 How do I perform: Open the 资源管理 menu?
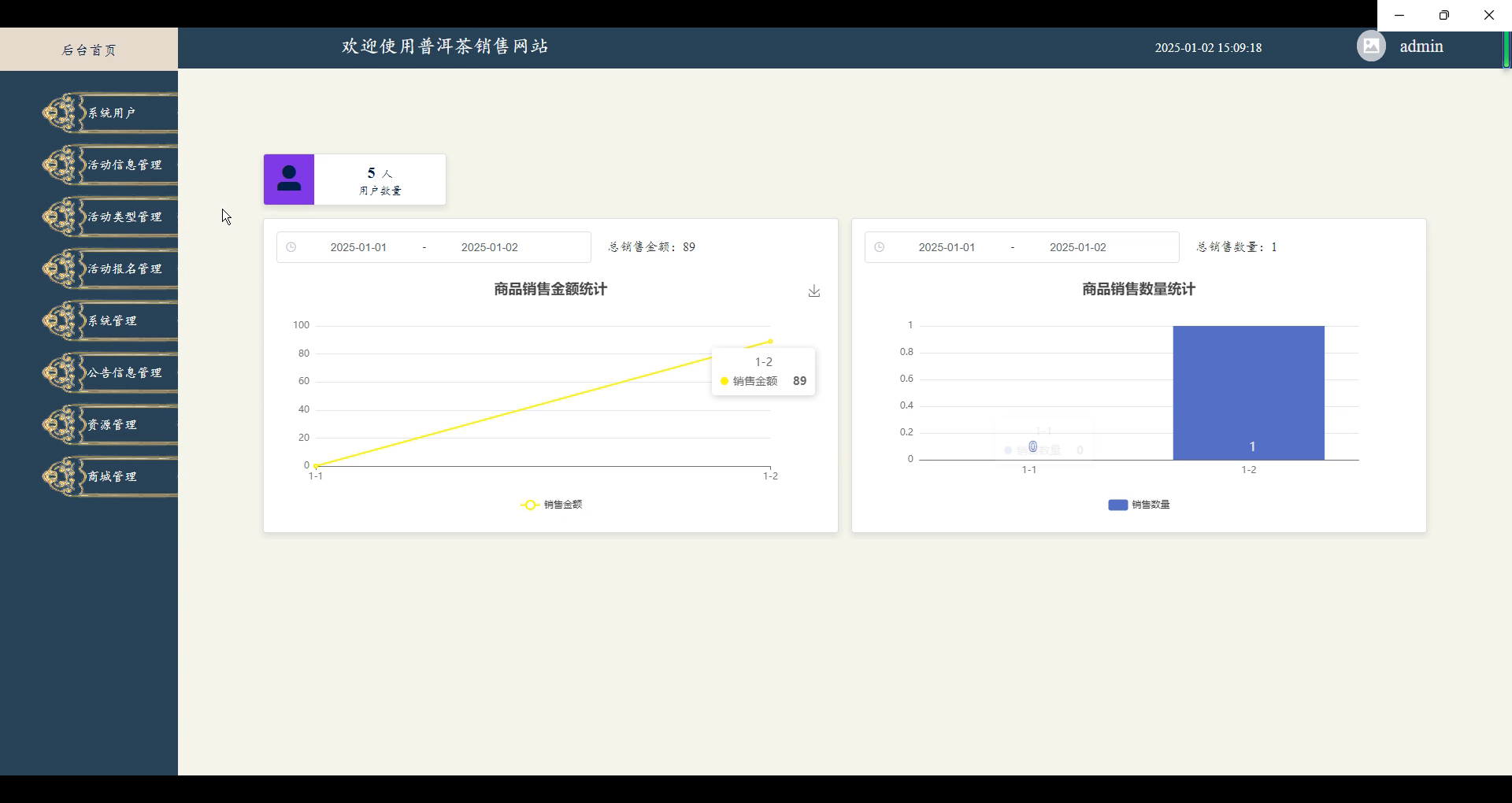[110, 424]
